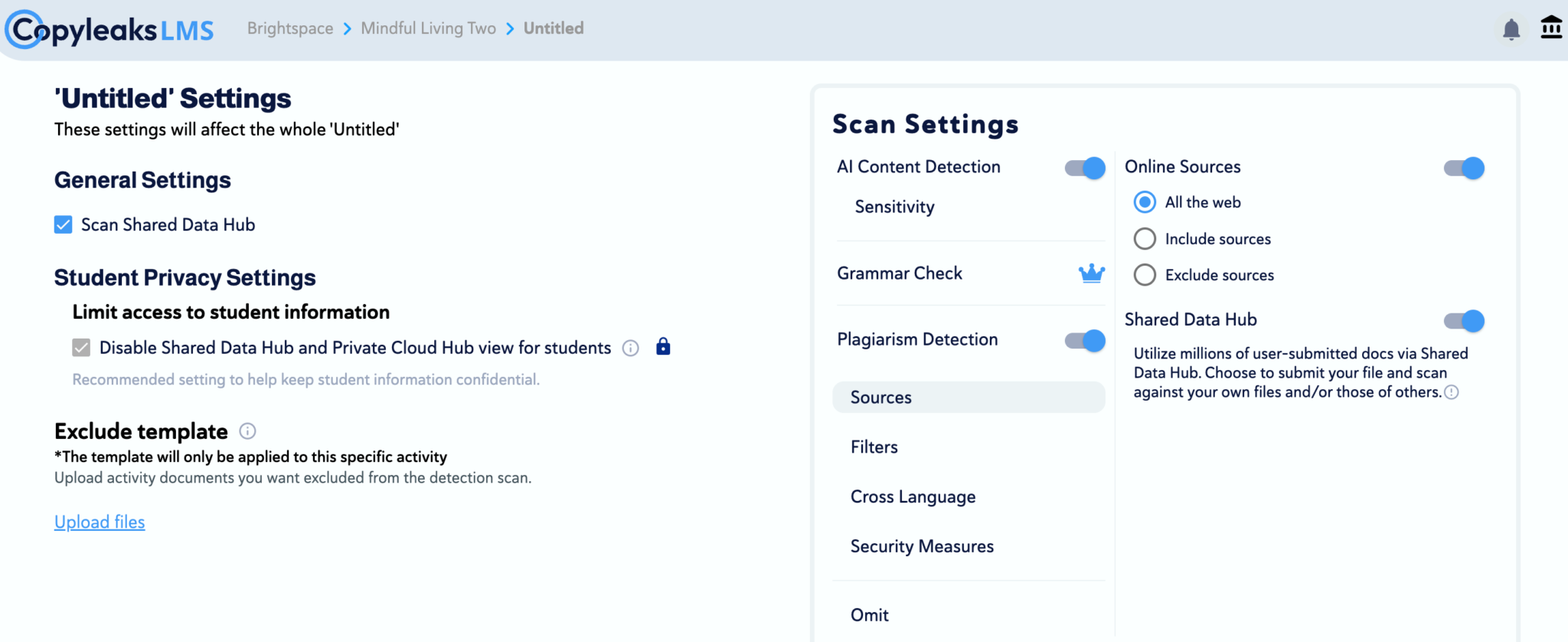Viewport: 1568px width, 642px height.
Task: Select the Include sources radio button
Action: click(x=1145, y=239)
